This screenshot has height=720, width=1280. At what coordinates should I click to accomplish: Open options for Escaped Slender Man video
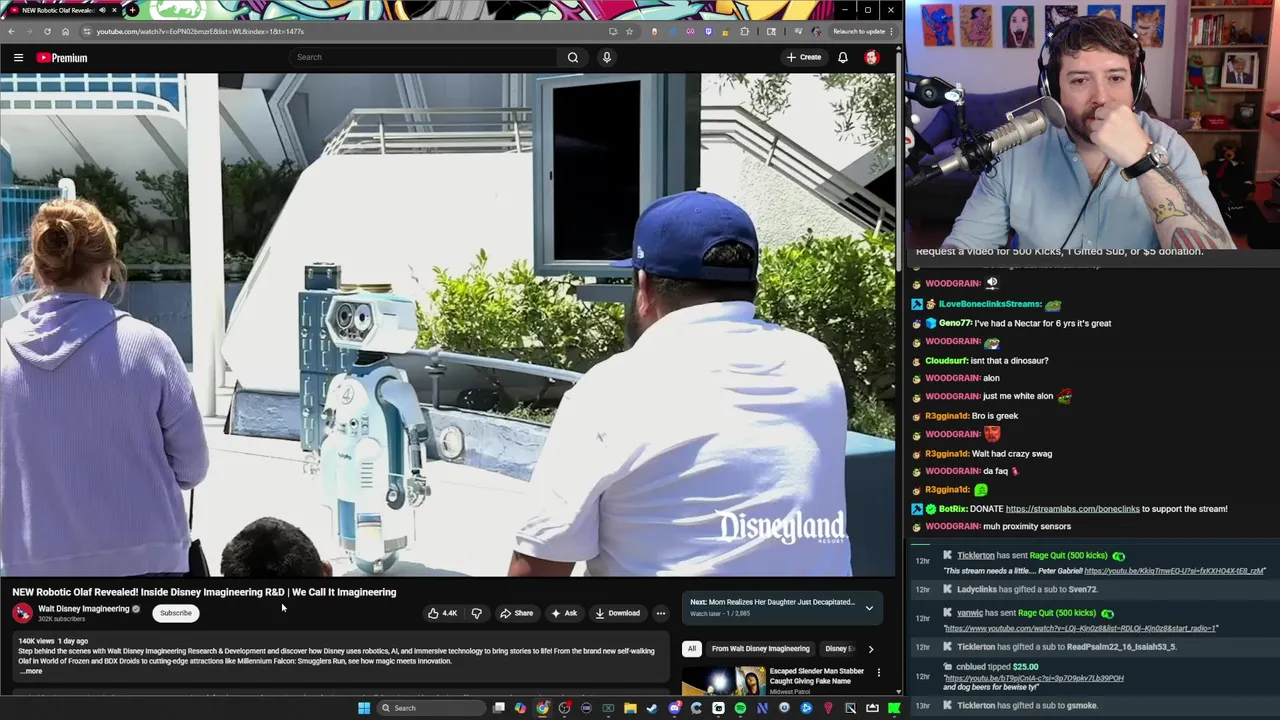coord(879,673)
